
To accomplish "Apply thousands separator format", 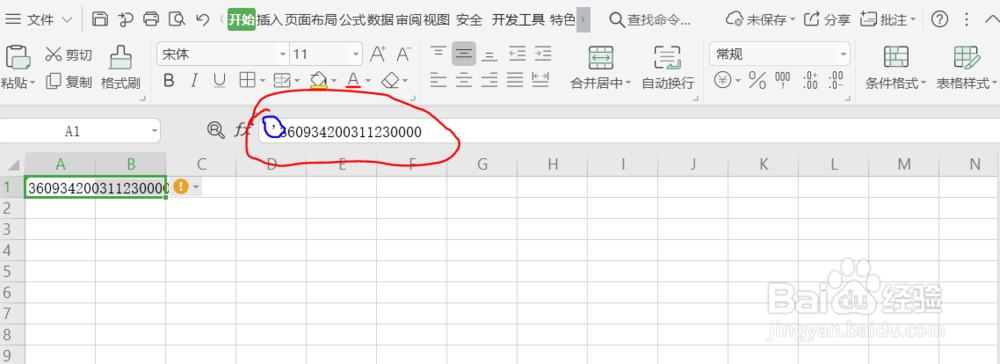I will coord(783,81).
